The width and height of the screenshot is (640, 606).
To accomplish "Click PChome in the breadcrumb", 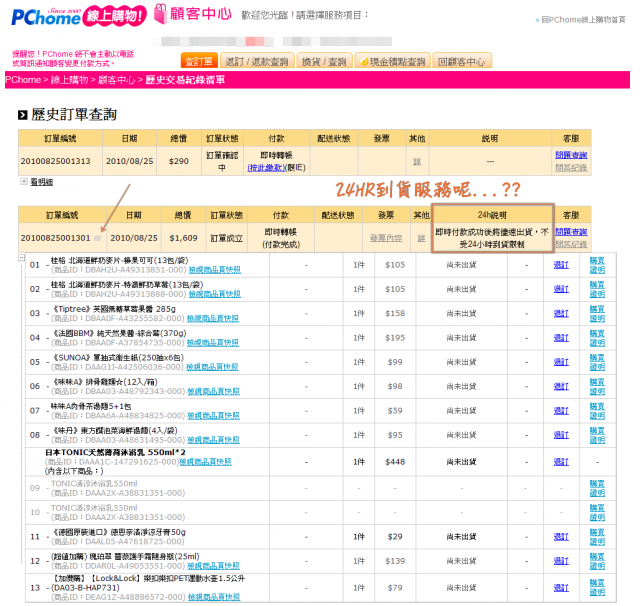I will pos(23,80).
